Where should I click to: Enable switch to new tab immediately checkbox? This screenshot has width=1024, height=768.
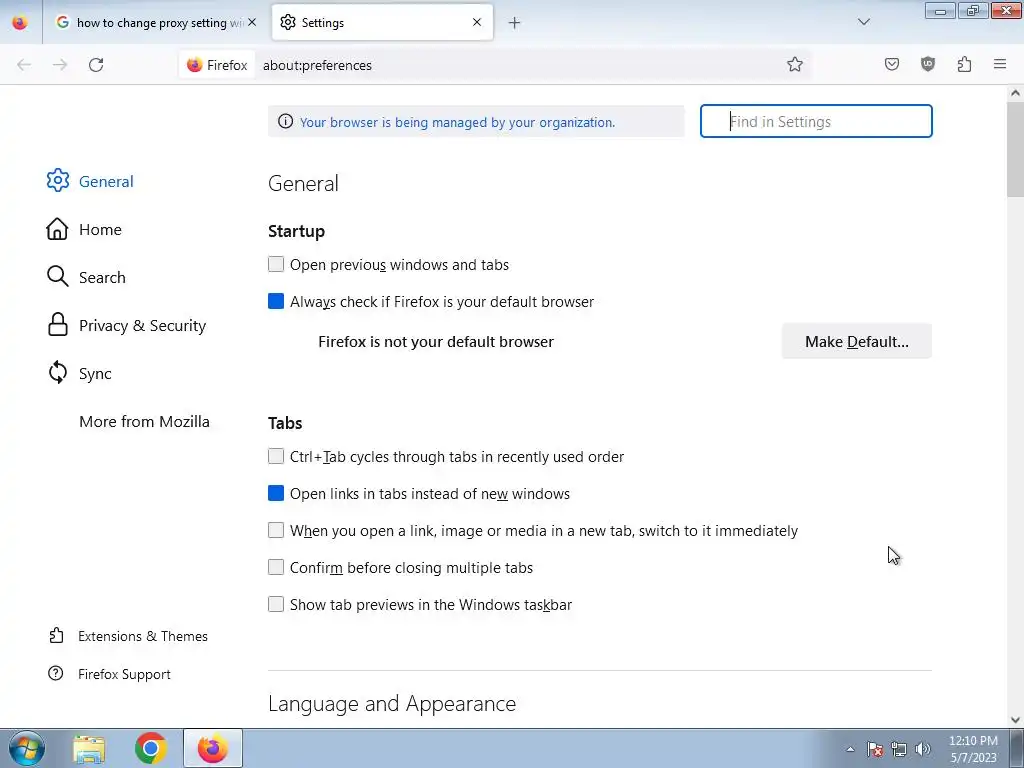point(276,530)
